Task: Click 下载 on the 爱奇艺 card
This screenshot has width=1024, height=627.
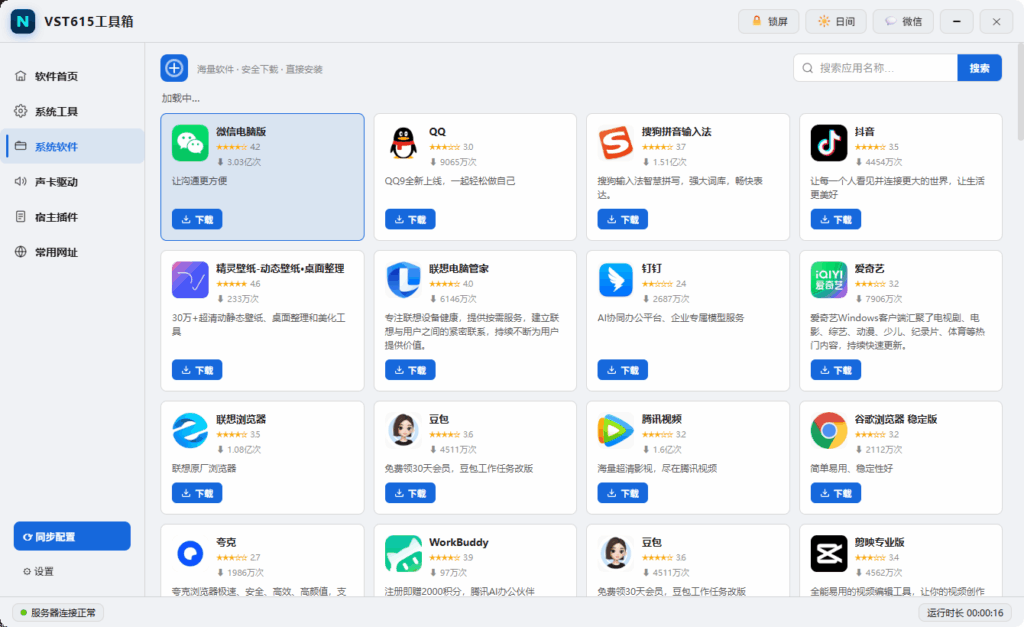Action: [x=836, y=370]
